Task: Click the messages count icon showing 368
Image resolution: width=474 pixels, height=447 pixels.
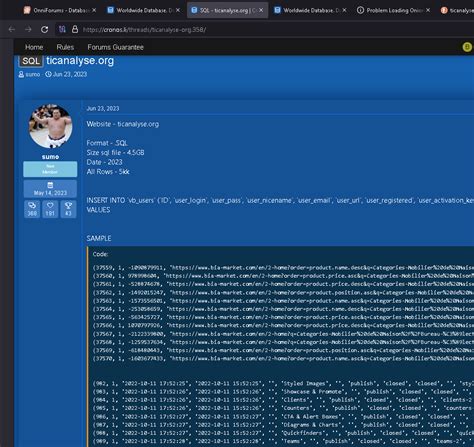Action: pos(32,205)
